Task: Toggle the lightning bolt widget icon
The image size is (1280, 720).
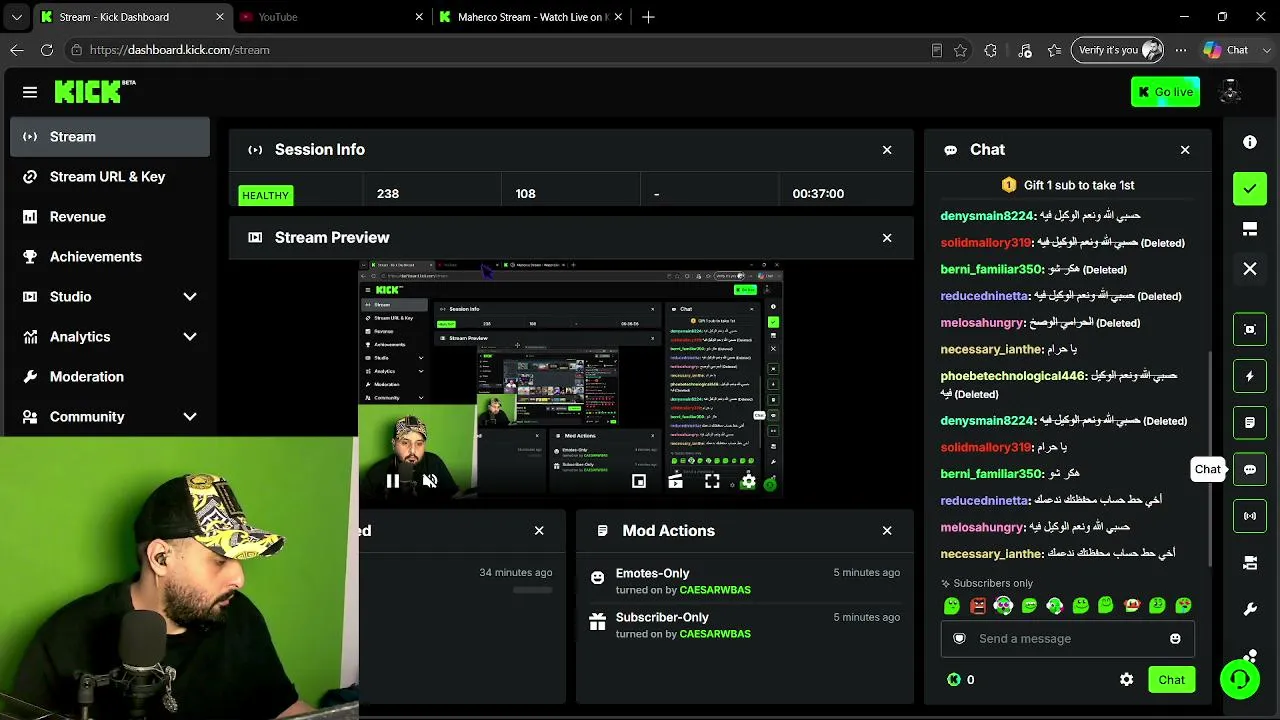Action: (1250, 376)
